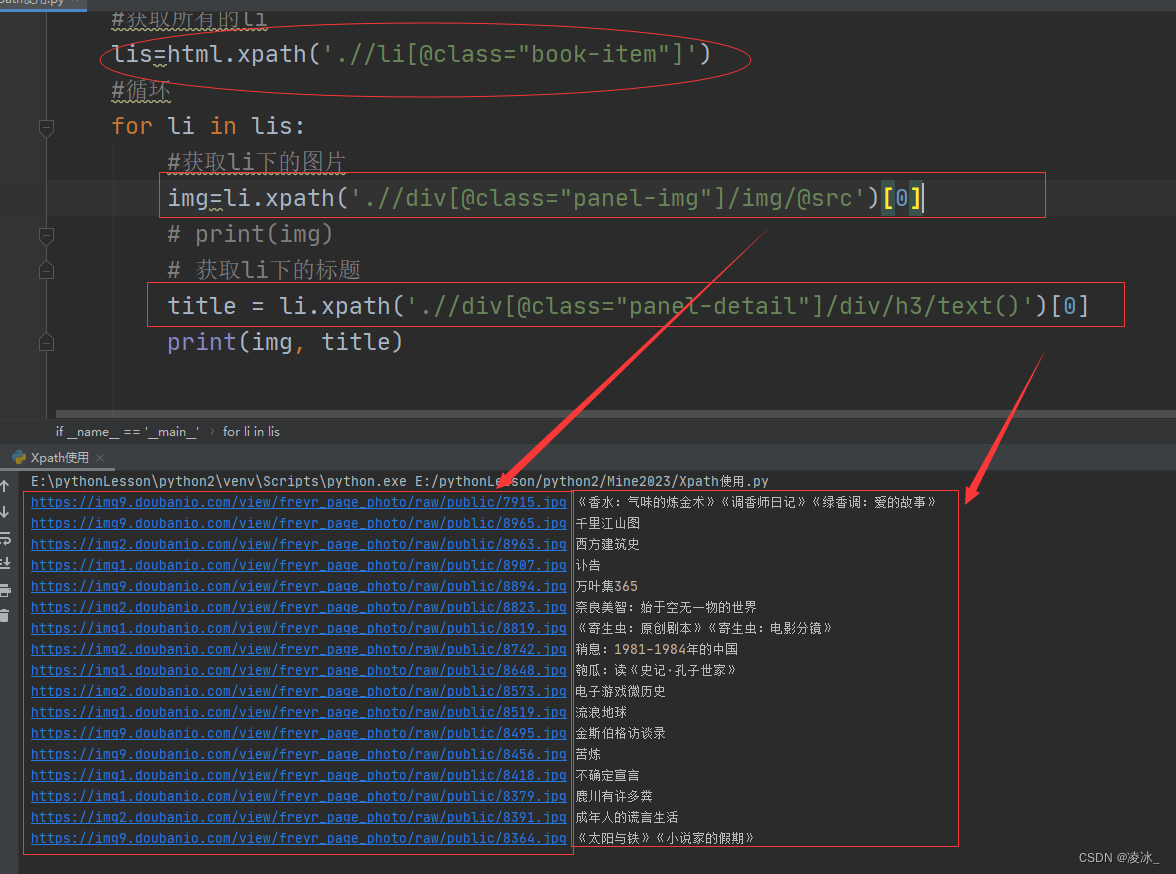Toggle fold marker beside 'print(img, title)' line

[46, 343]
